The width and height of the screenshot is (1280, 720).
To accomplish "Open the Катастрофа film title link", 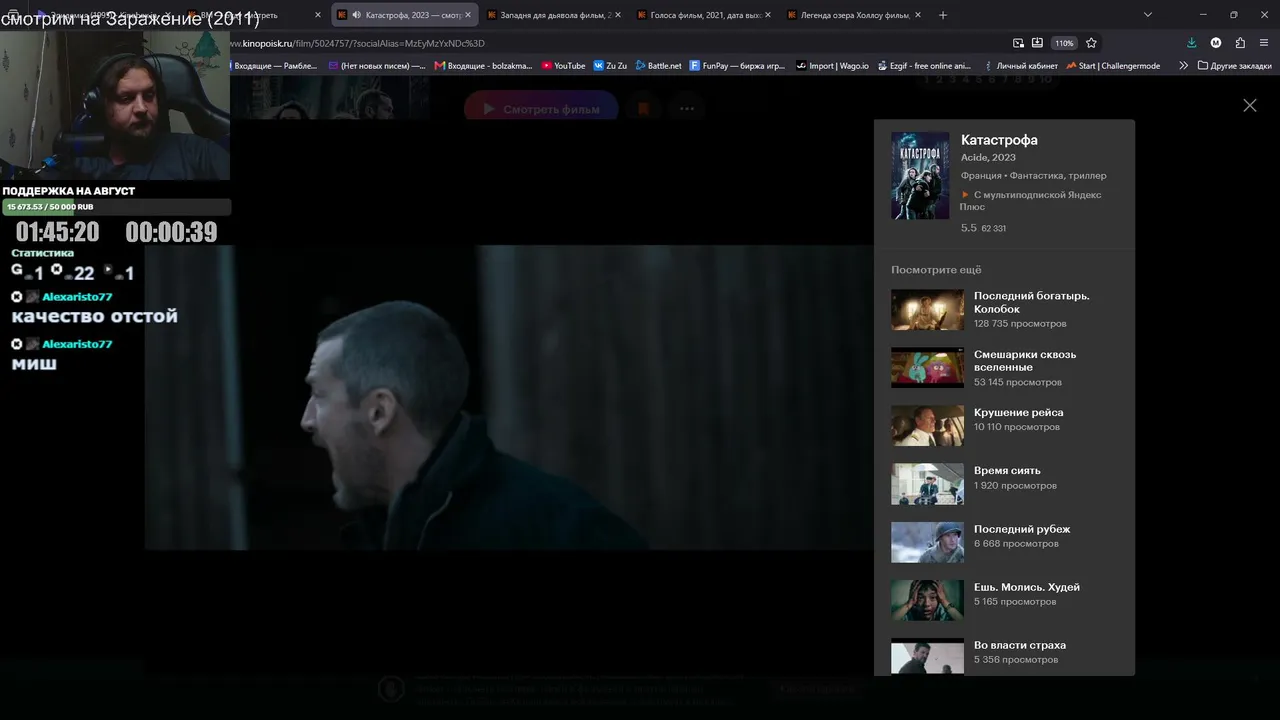I will tap(999, 140).
